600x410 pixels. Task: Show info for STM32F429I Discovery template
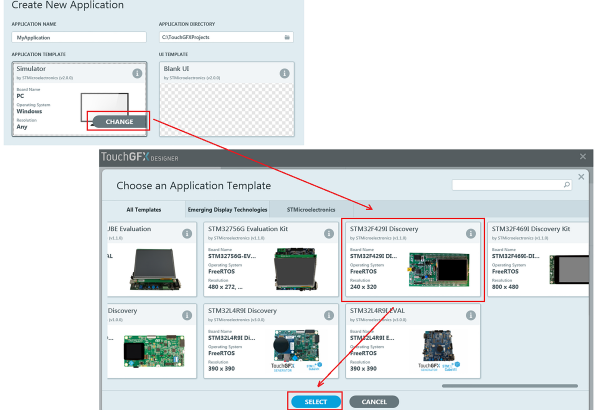click(471, 234)
